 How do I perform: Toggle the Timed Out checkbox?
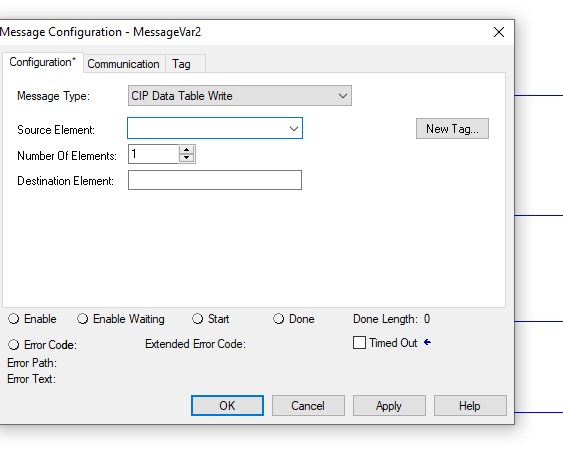359,342
